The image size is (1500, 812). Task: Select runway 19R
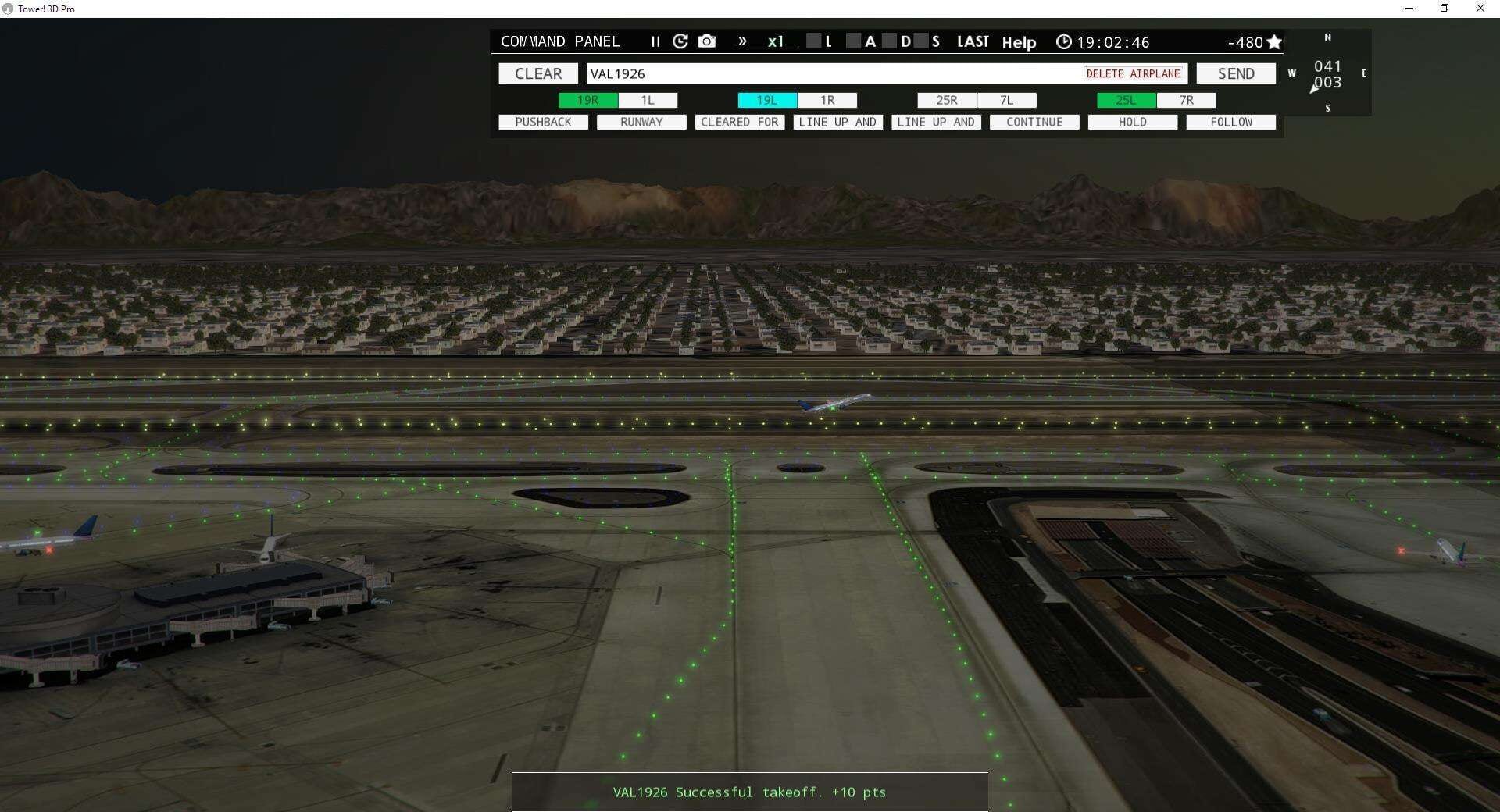[587, 100]
